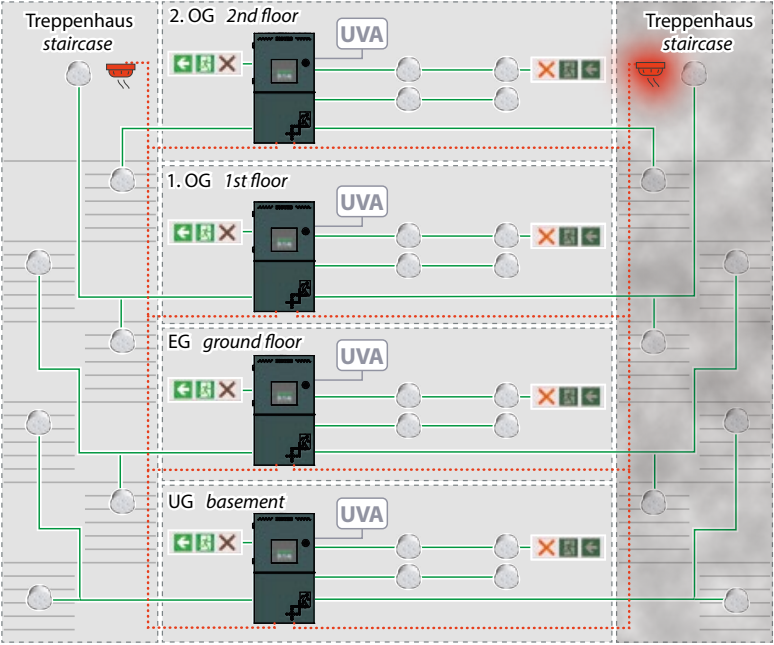The width and height of the screenshot is (774, 645).
Task: Select the orange X on basement right exit sign
Action: [546, 547]
